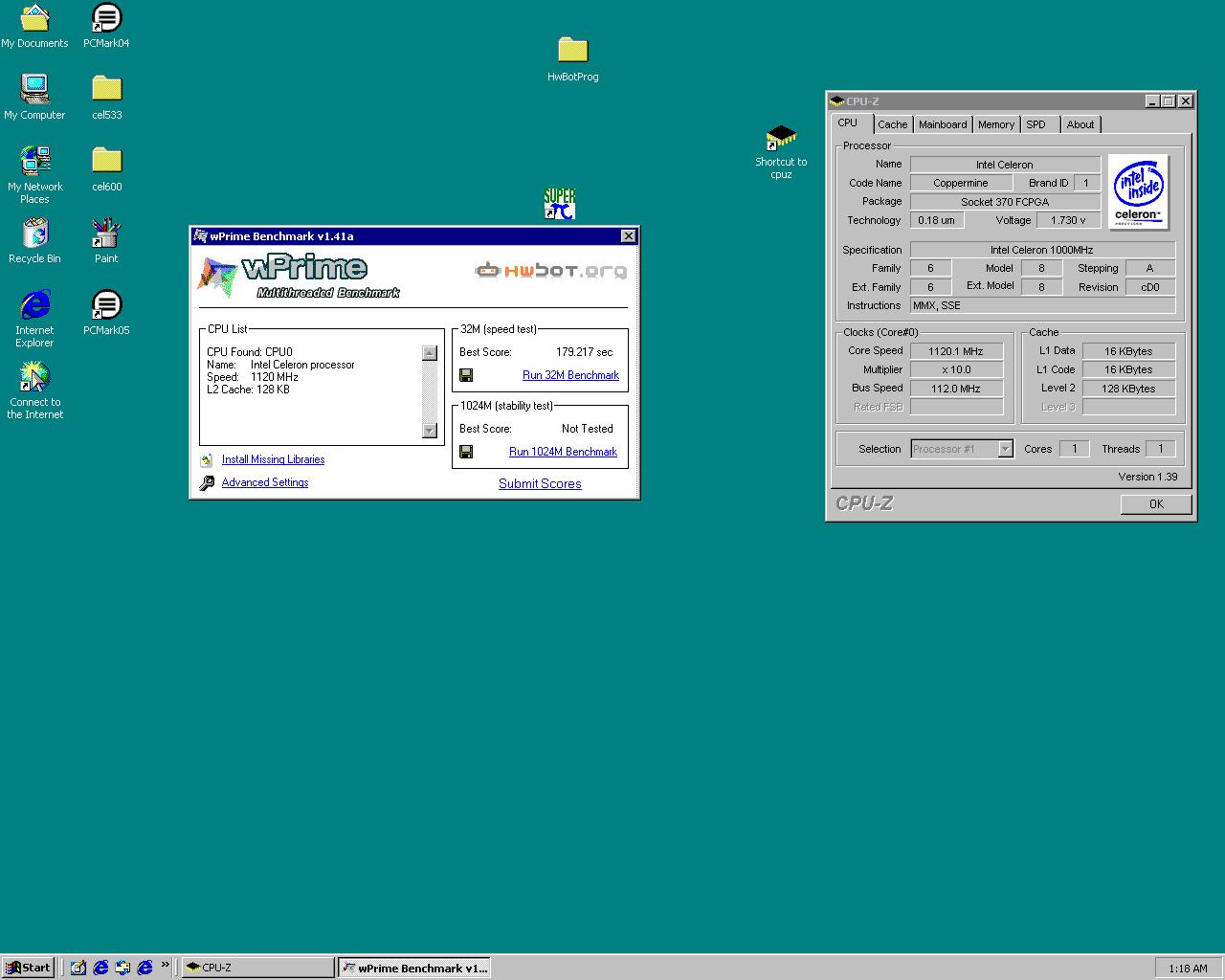1225x980 pixels.
Task: Click the Specification Intel Celeron 1000MHz
Action: (1042, 250)
